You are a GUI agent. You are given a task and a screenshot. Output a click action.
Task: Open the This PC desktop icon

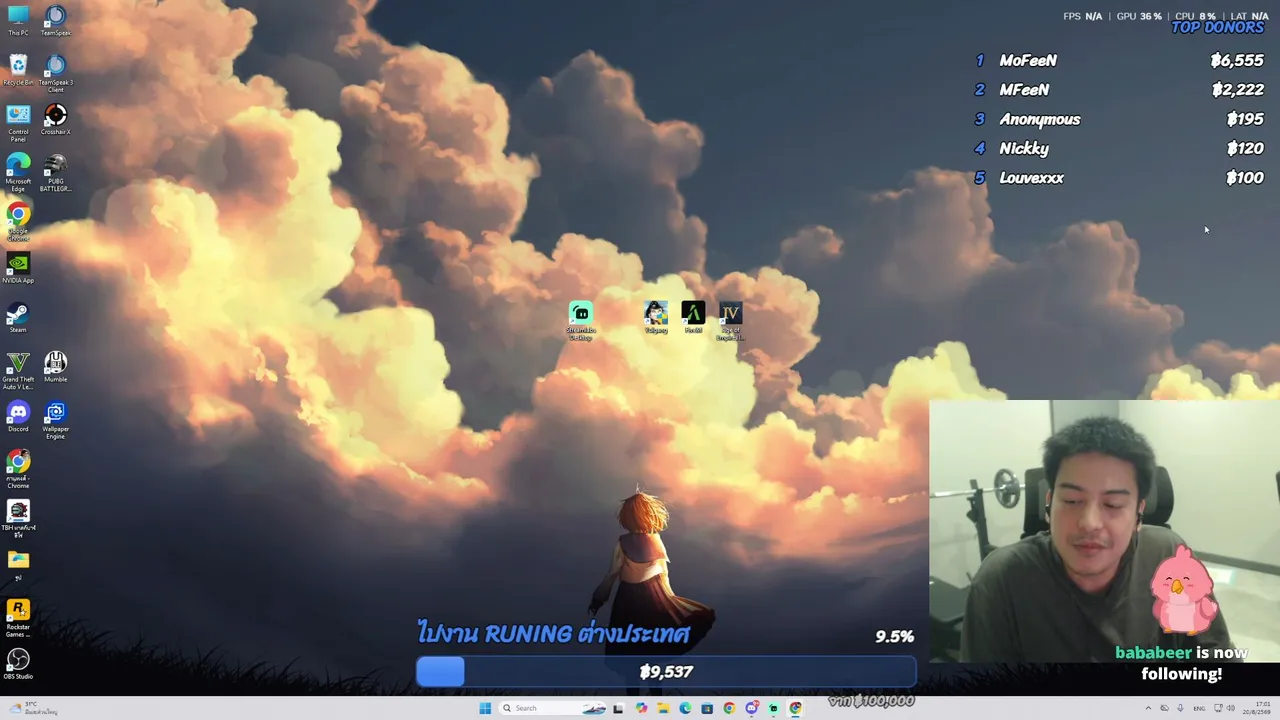pyautogui.click(x=18, y=19)
